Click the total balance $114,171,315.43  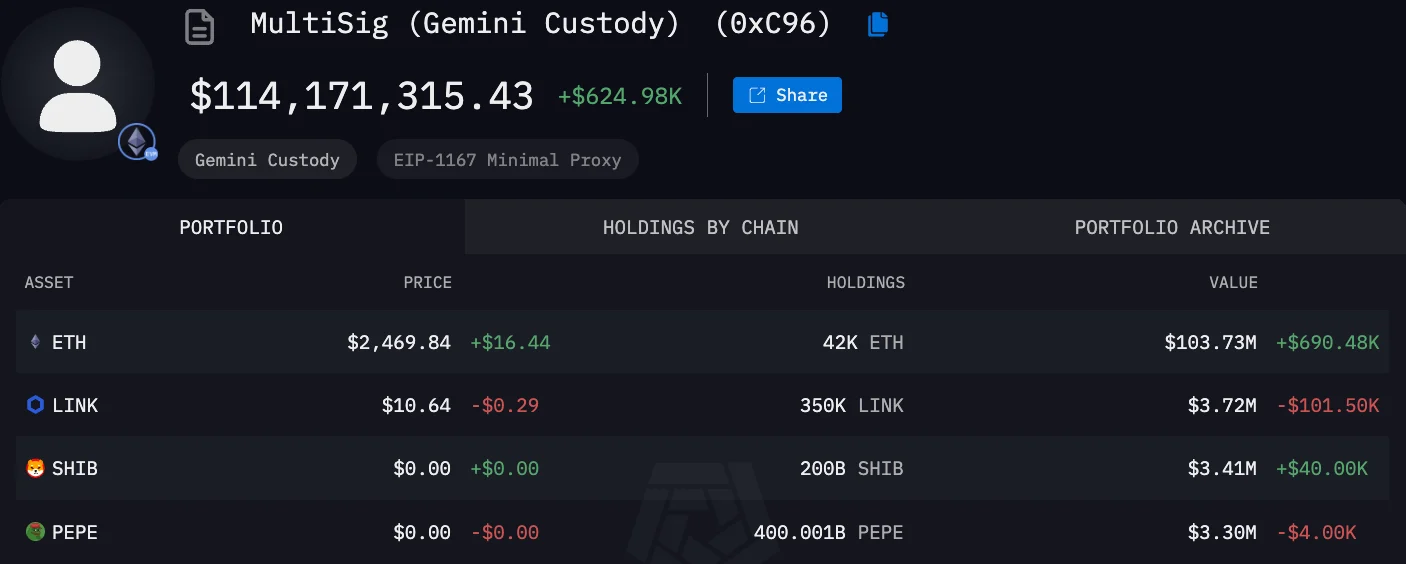click(361, 96)
